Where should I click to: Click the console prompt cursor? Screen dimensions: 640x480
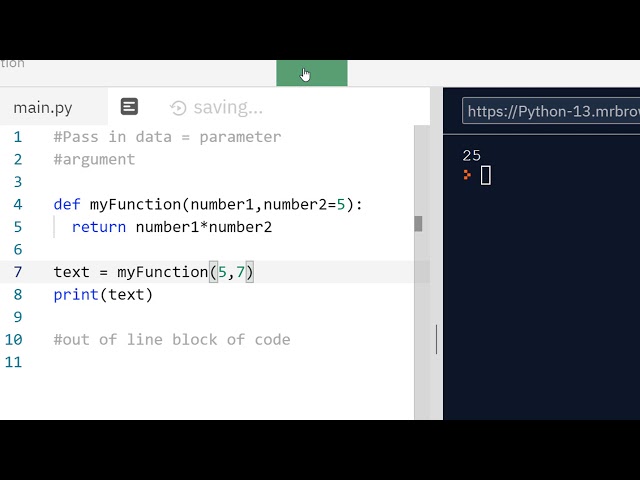click(x=486, y=176)
